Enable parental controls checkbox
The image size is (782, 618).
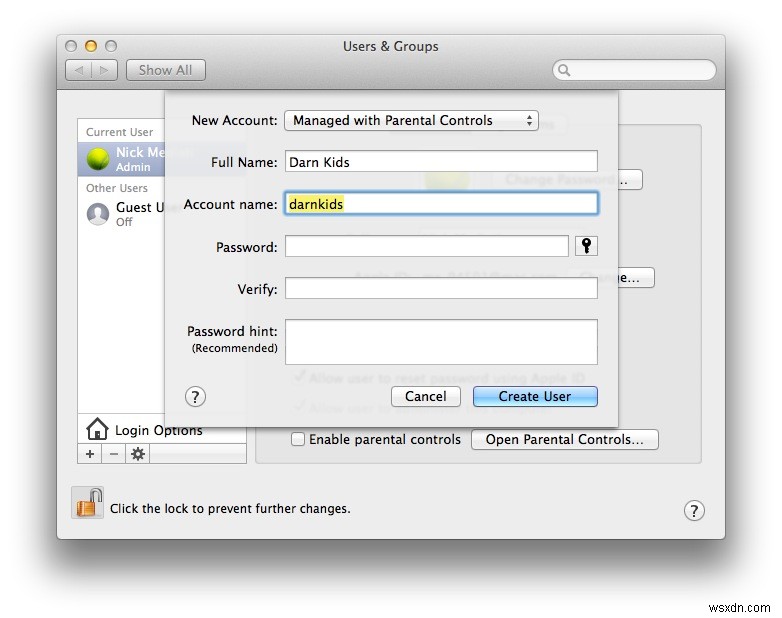pyautogui.click(x=298, y=439)
